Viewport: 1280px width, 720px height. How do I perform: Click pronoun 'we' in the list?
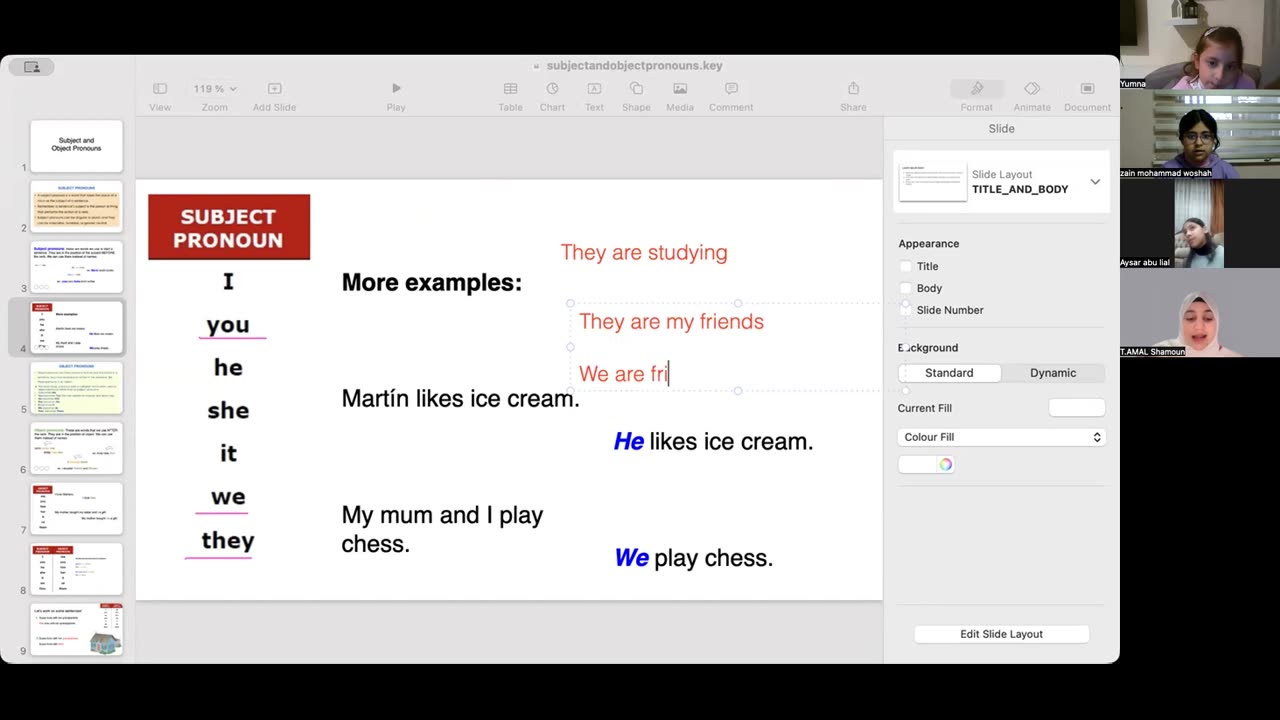(228, 496)
